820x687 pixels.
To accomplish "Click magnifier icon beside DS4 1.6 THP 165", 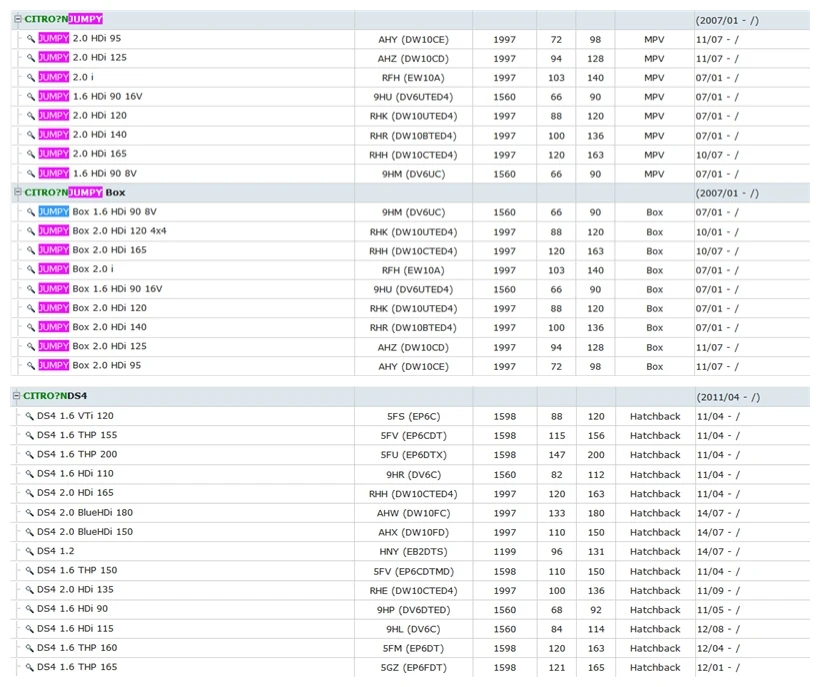I will point(29,667).
